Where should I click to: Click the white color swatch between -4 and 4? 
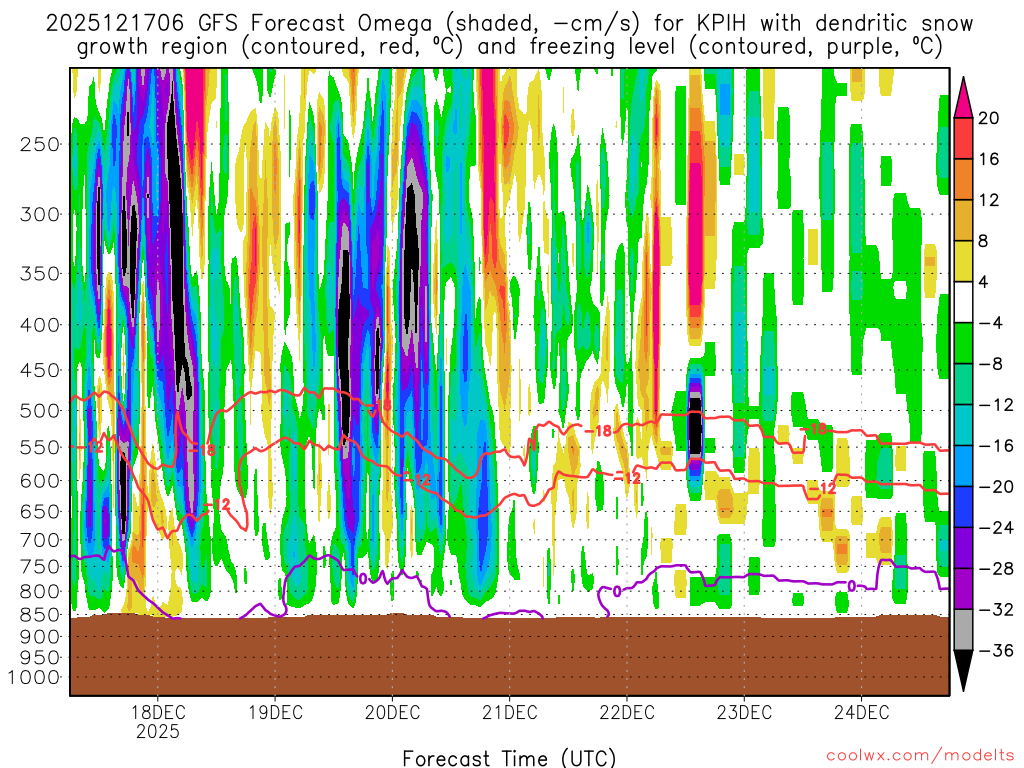[x=963, y=302]
